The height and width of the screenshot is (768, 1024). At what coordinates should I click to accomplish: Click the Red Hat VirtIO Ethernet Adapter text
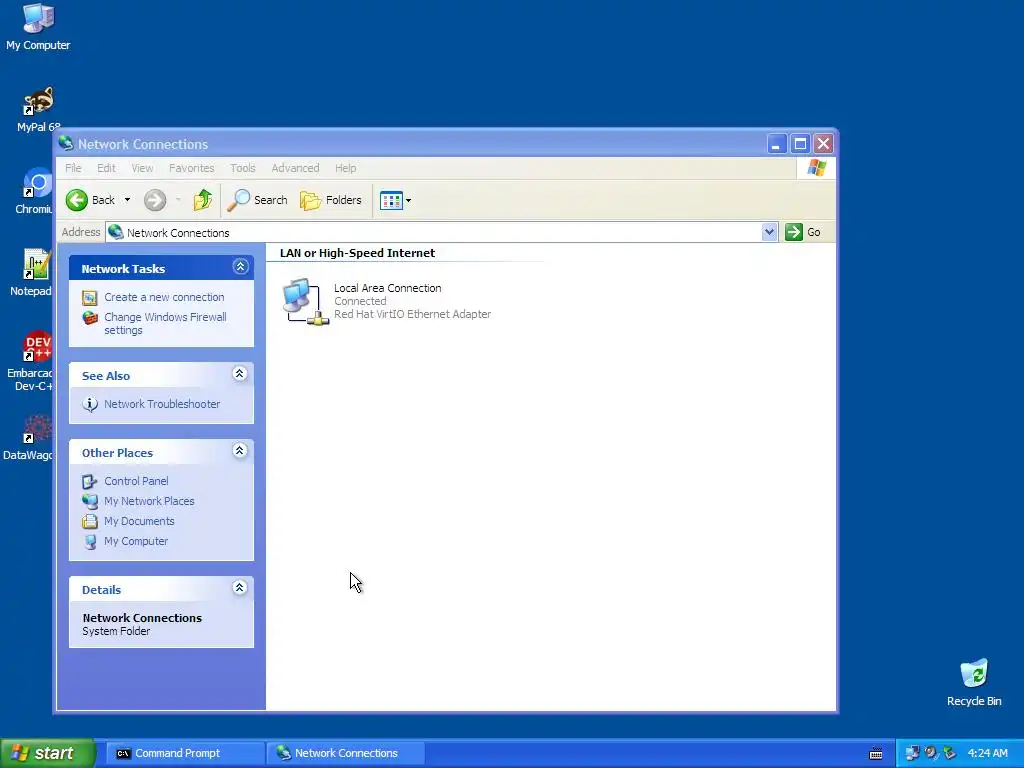coord(412,314)
